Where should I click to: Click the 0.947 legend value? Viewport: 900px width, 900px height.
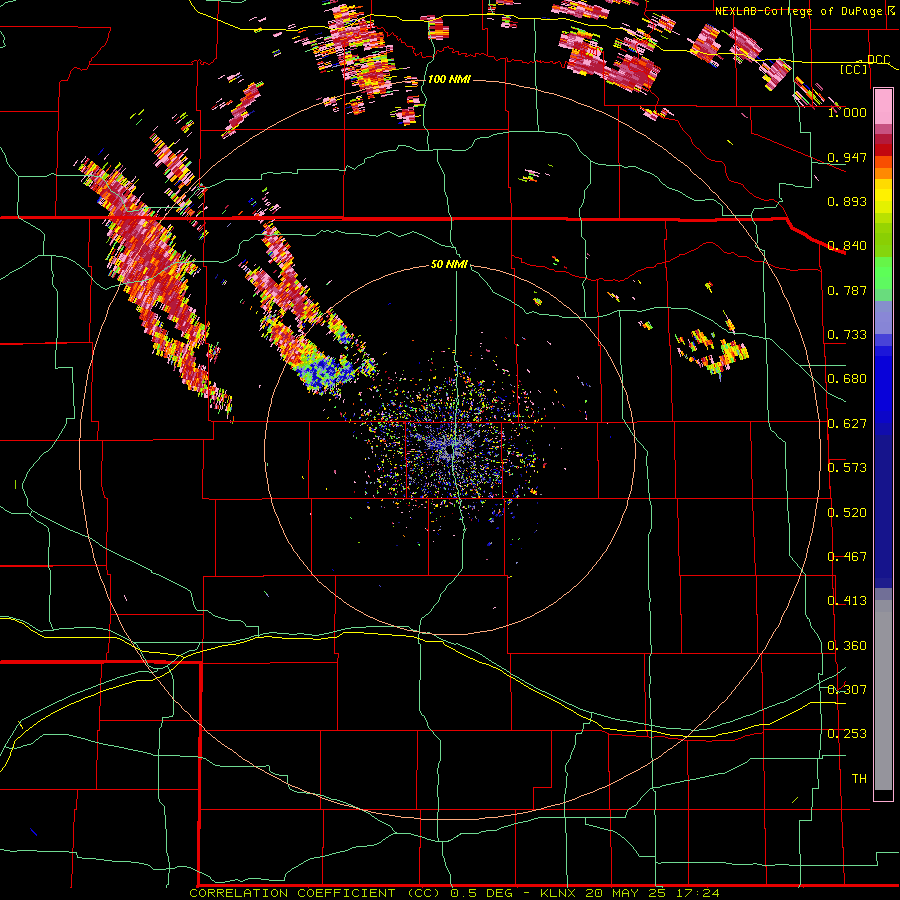click(x=847, y=157)
